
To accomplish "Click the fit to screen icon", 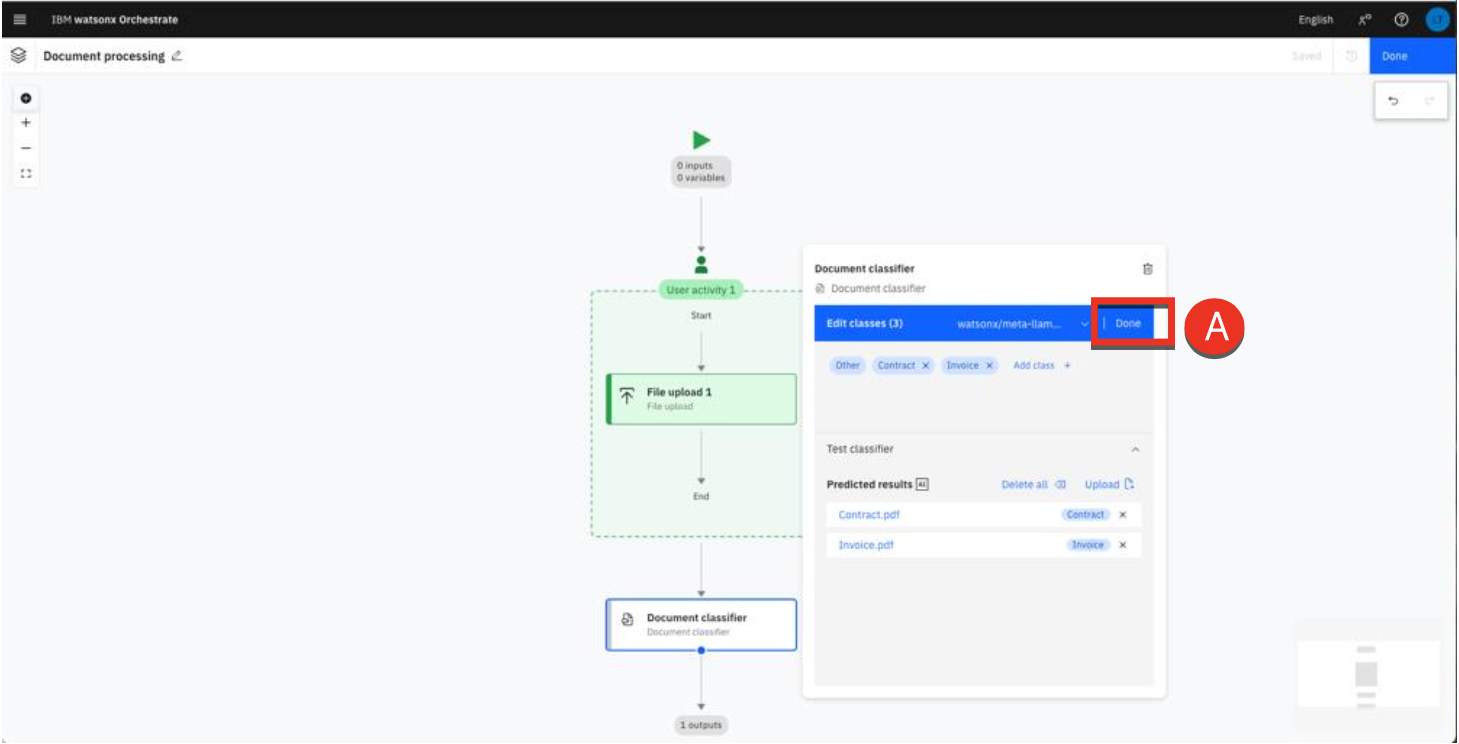I will [x=26, y=173].
